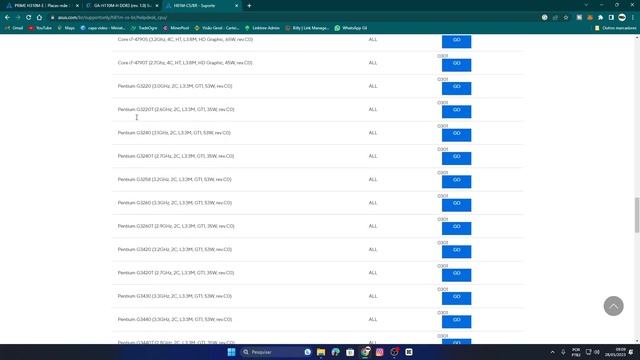This screenshot has width=640, height=360.
Task: Open the Maps bookmark
Action: [66, 28]
